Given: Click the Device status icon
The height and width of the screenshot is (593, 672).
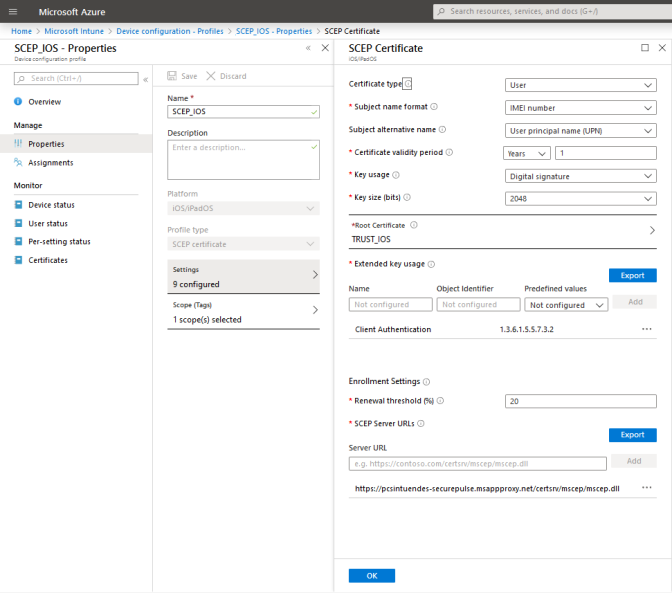Looking at the screenshot, I should tap(18, 204).
